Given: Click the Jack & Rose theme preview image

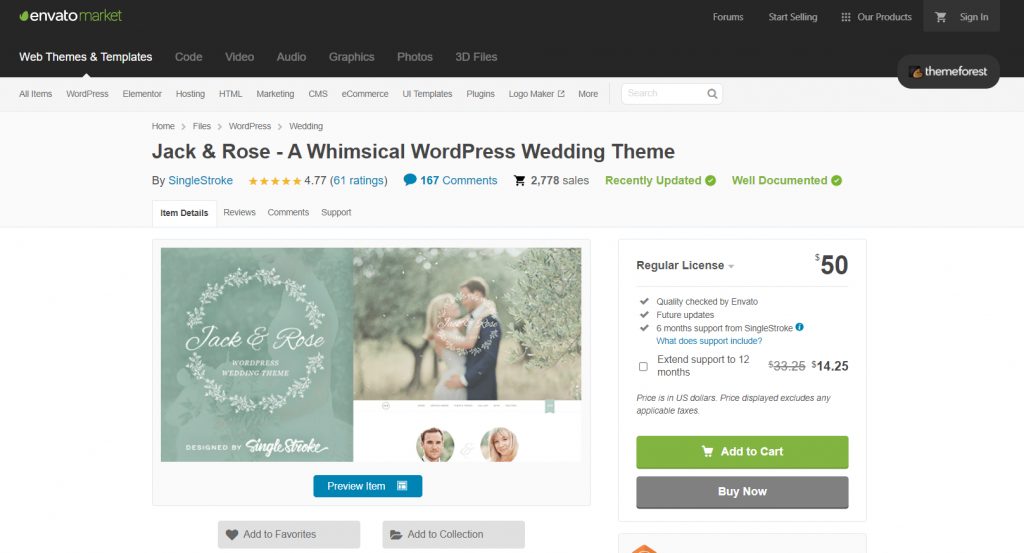Looking at the screenshot, I should pos(371,355).
